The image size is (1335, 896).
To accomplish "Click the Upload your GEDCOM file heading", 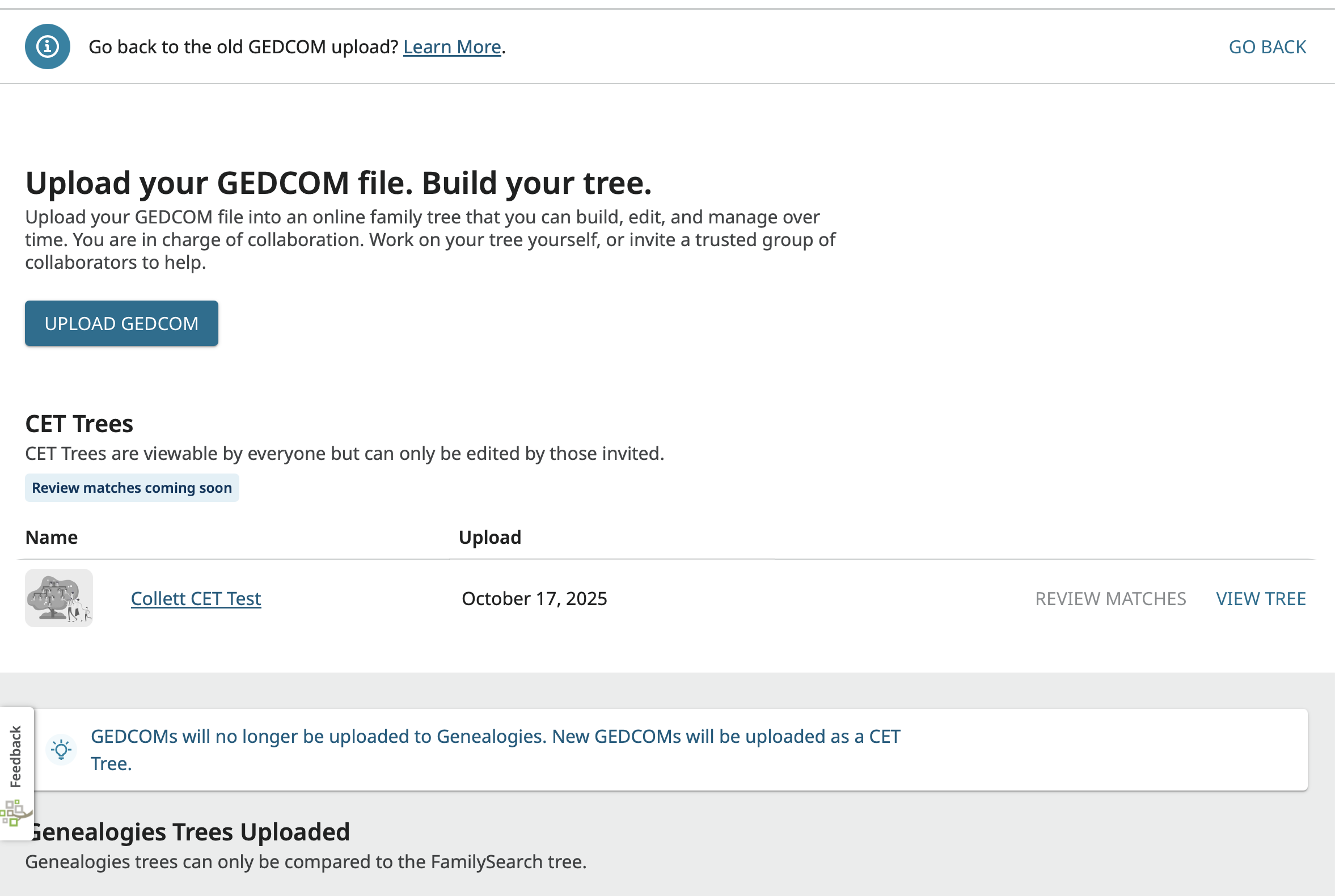I will (x=339, y=183).
